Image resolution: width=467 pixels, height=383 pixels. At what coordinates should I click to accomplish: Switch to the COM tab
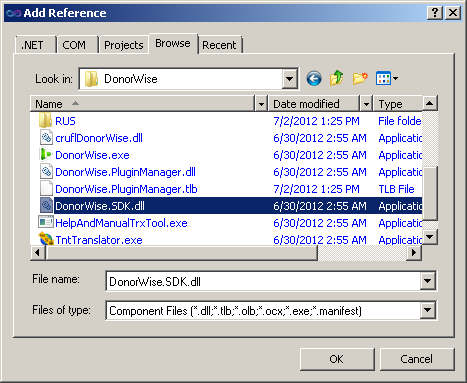coord(77,45)
